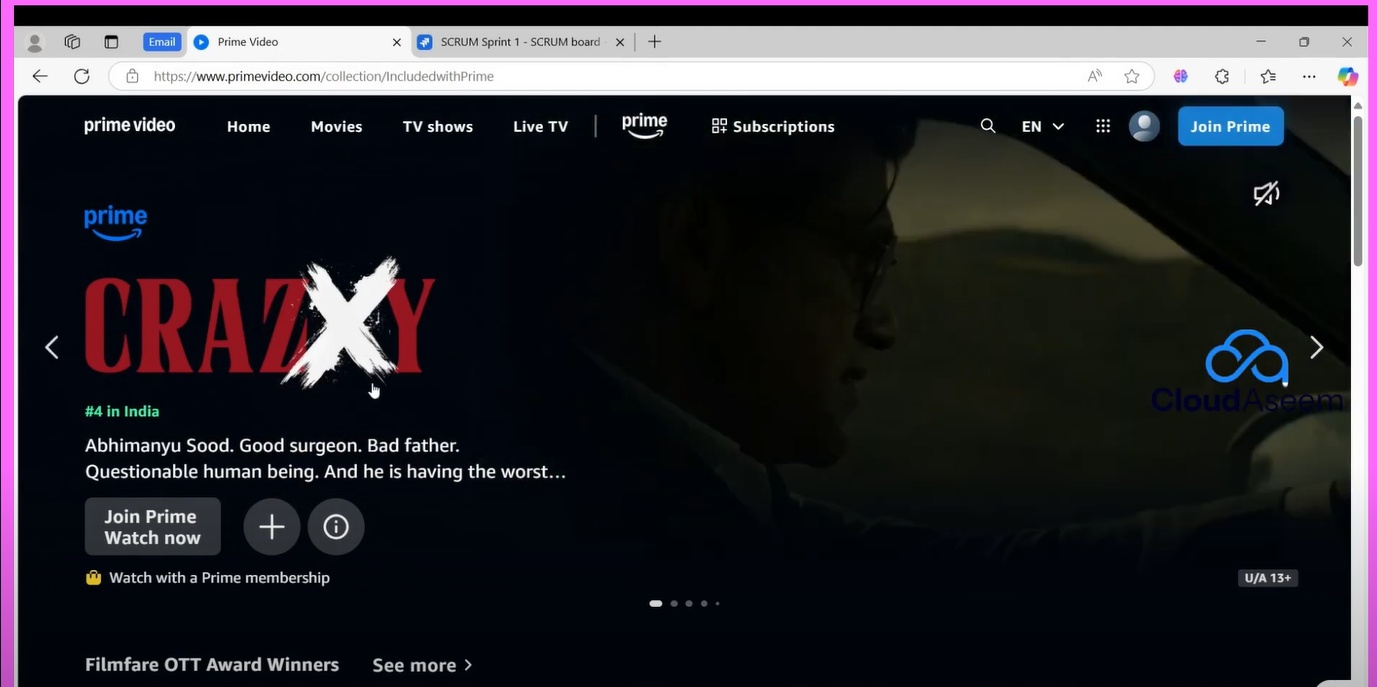Select the third carousel page dot
Image resolution: width=1377 pixels, height=687 pixels.
pyautogui.click(x=689, y=604)
